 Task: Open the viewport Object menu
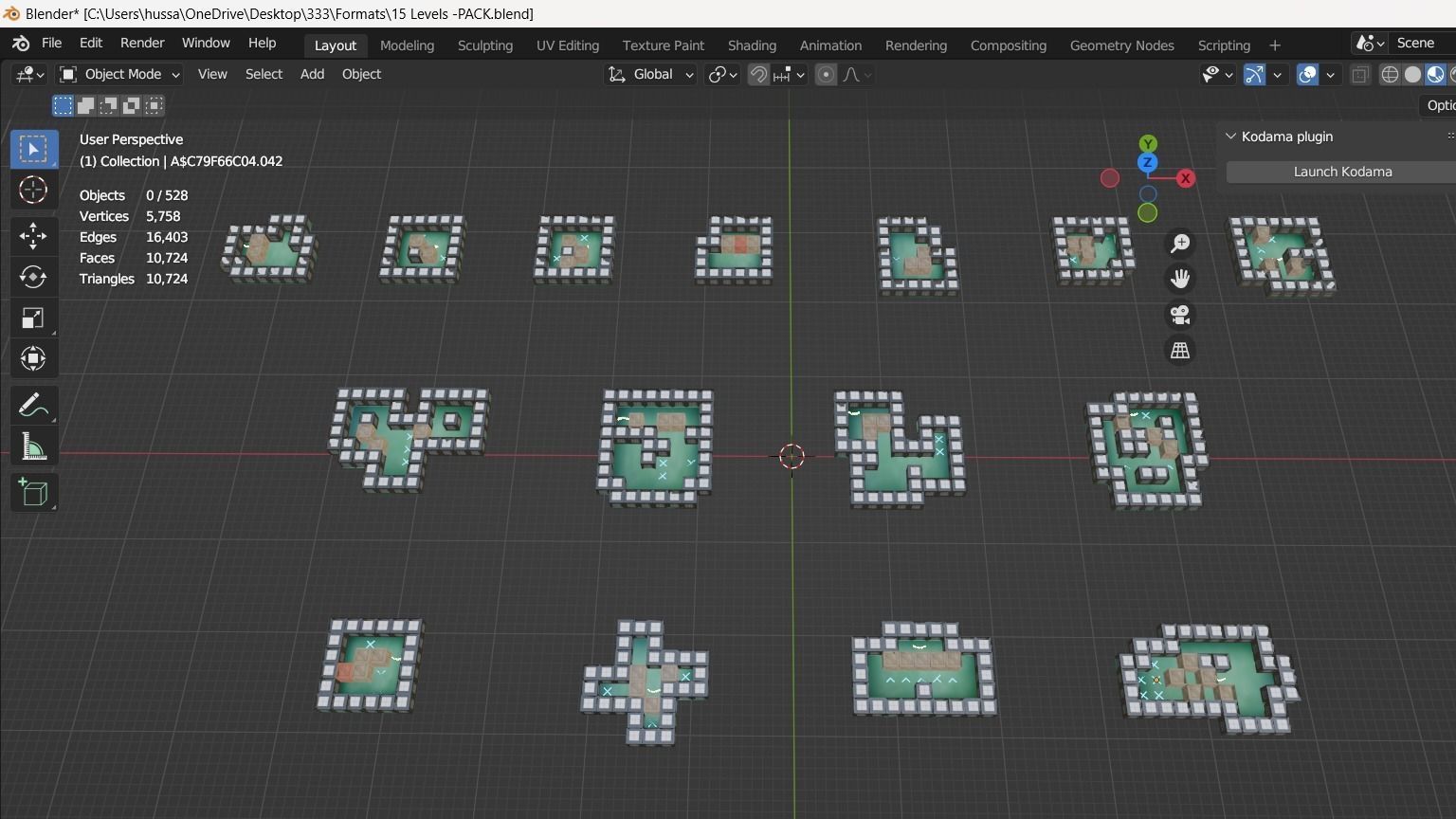click(x=361, y=75)
